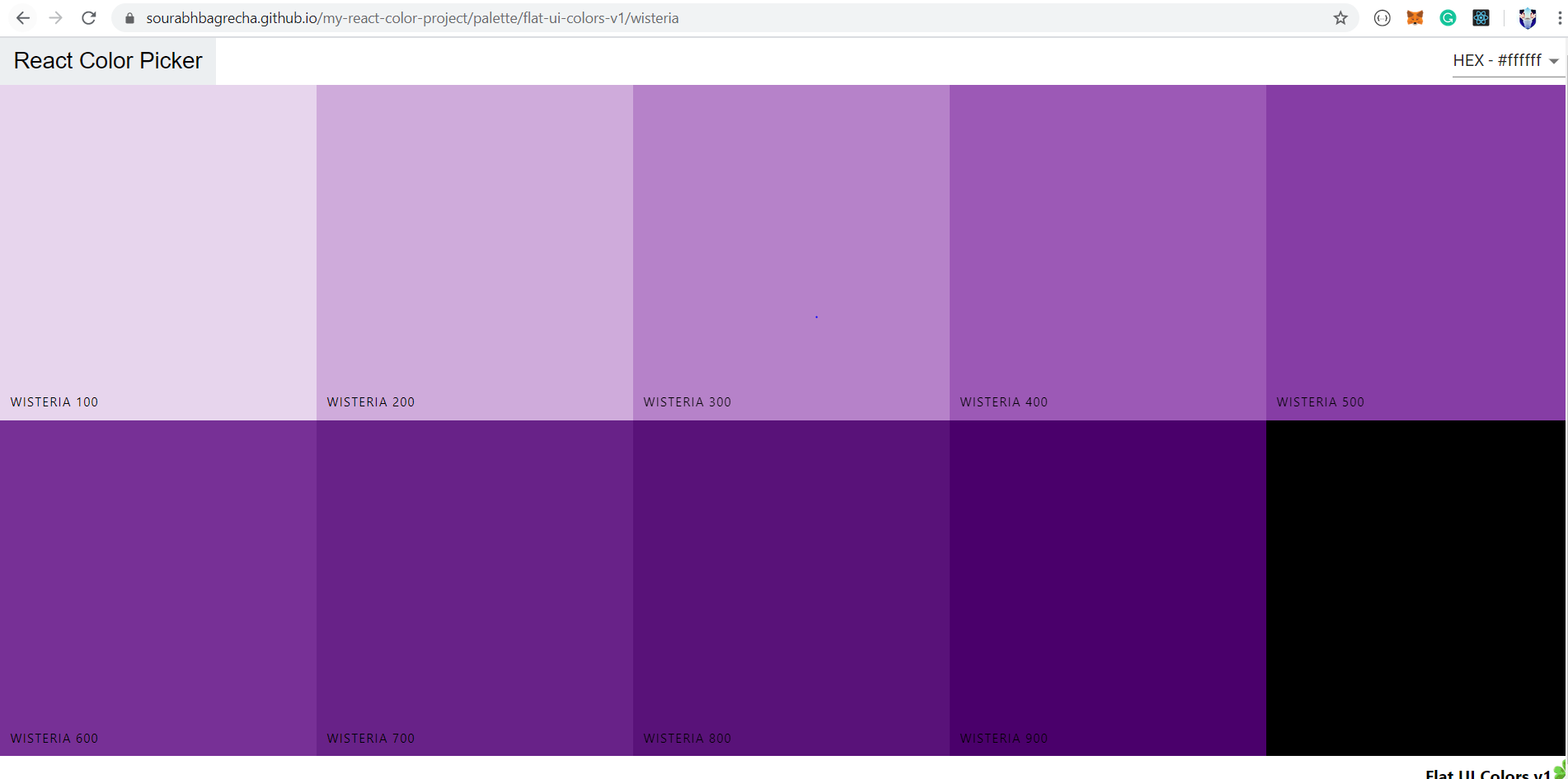Open the React Developer Tools extension

tap(1481, 18)
